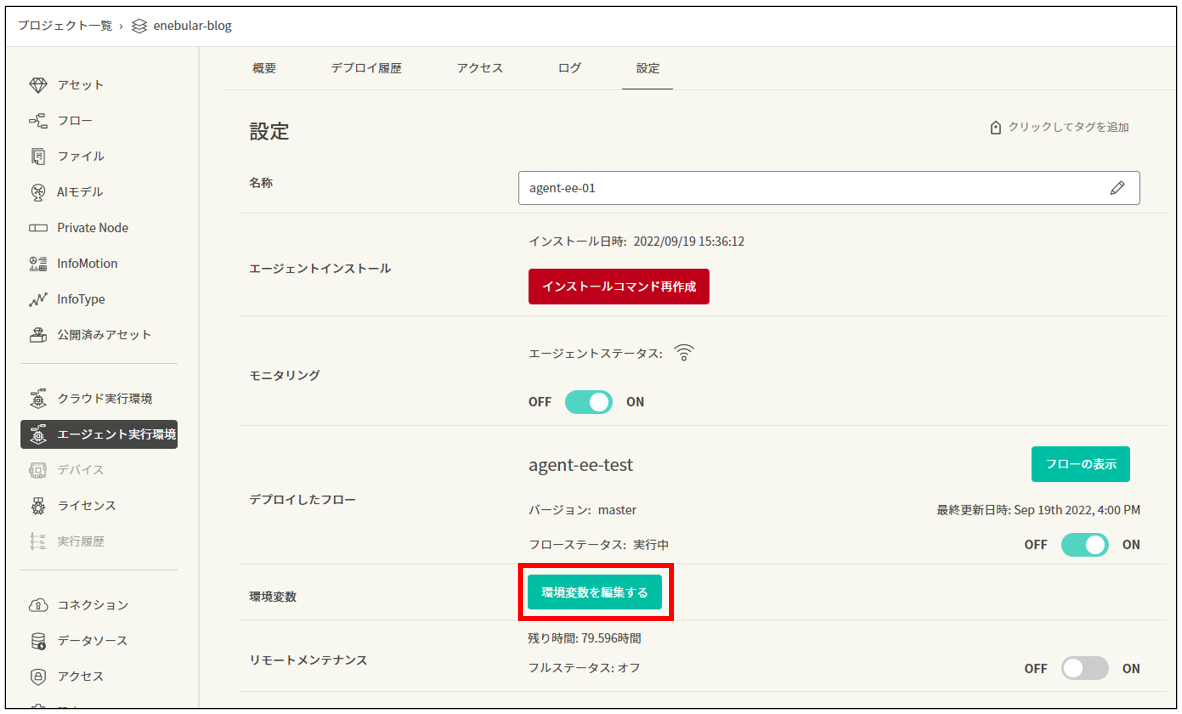1182x714 pixels.
Task: Toggle the モニタリング switch off
Action: [x=589, y=401]
